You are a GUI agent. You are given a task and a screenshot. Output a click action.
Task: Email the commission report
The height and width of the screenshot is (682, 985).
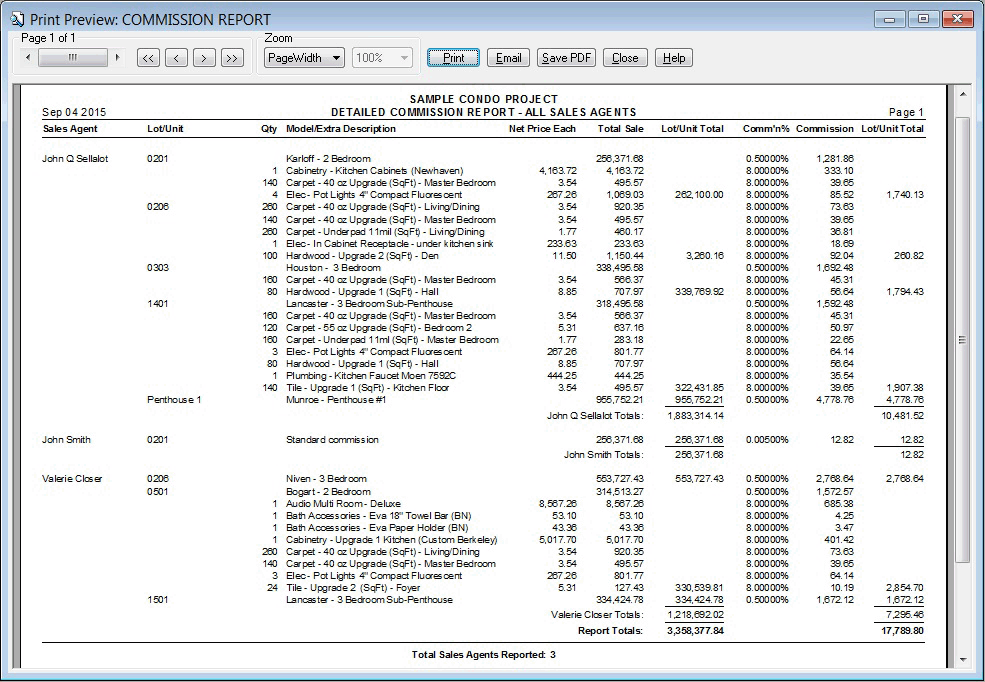[x=508, y=58]
